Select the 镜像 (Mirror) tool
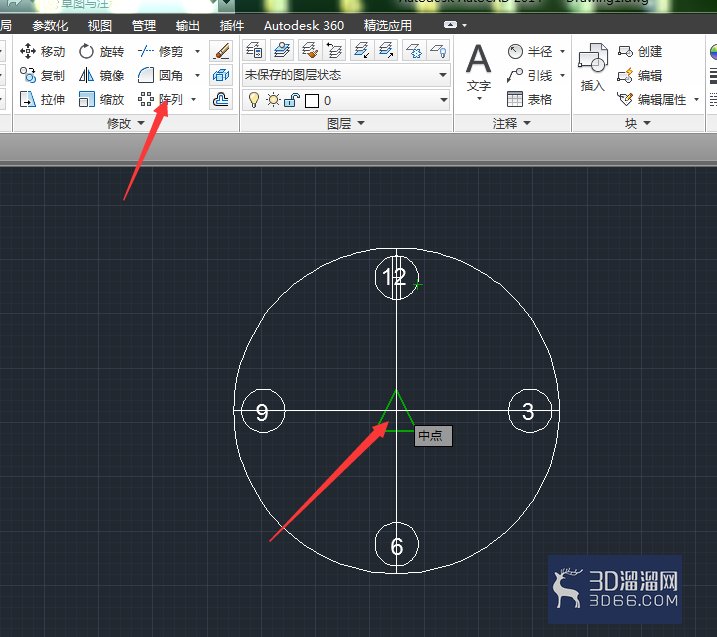717x637 pixels. tap(101, 75)
